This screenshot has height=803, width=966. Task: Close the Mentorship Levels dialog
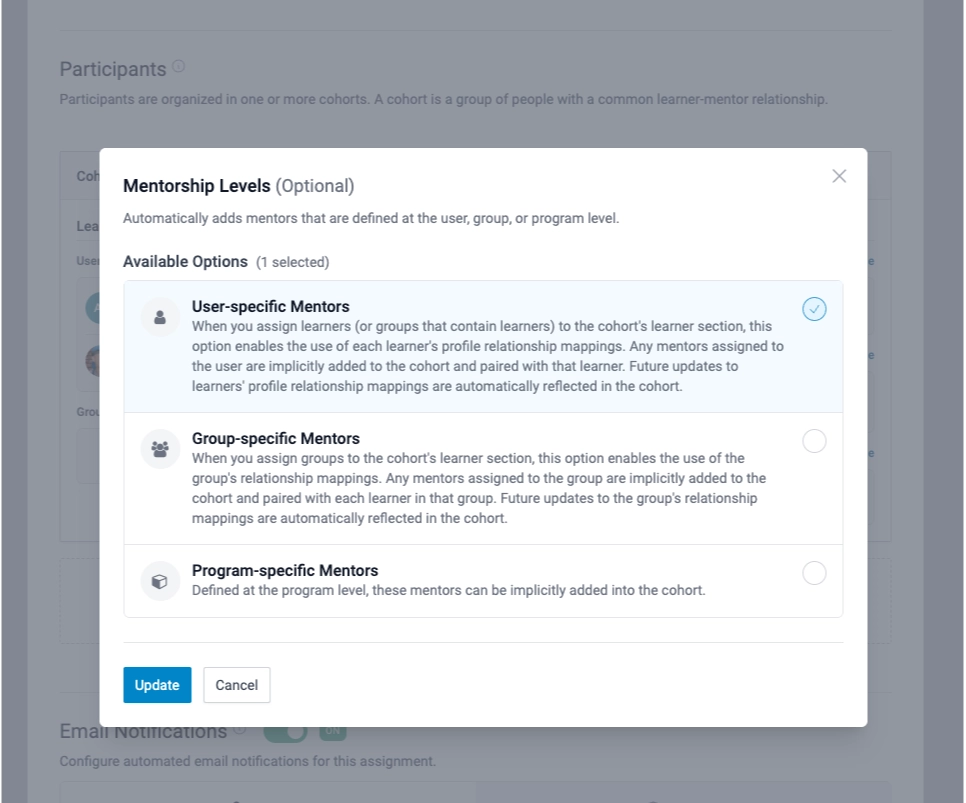pos(838,176)
